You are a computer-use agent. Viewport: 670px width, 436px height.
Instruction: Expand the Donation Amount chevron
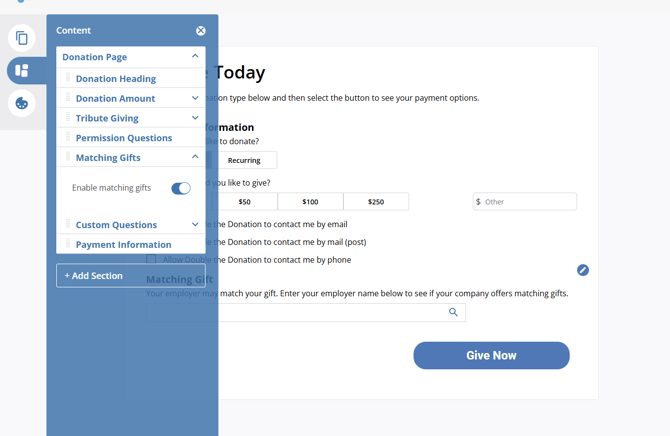coord(195,98)
